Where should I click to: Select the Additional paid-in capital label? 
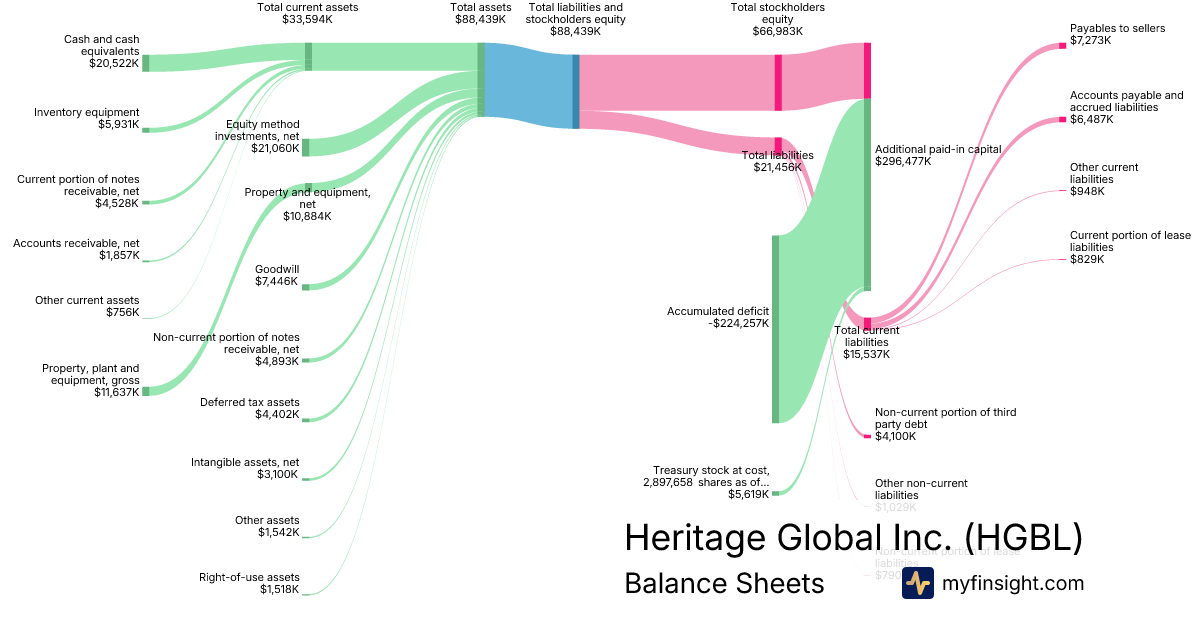[937, 155]
